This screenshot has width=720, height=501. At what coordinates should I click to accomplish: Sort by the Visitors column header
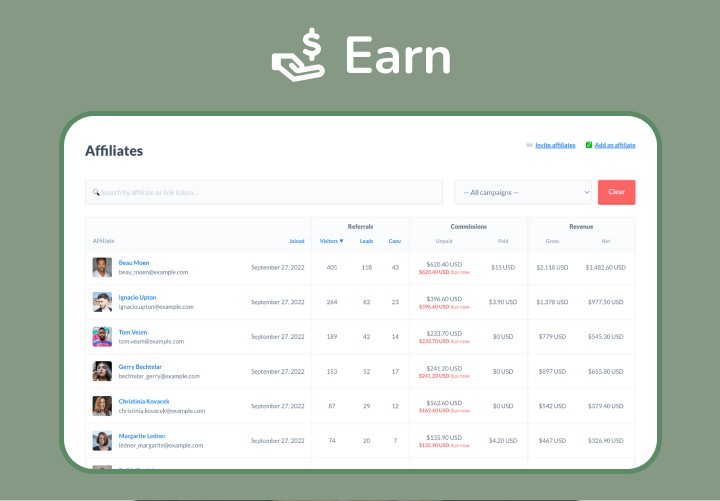click(x=331, y=241)
